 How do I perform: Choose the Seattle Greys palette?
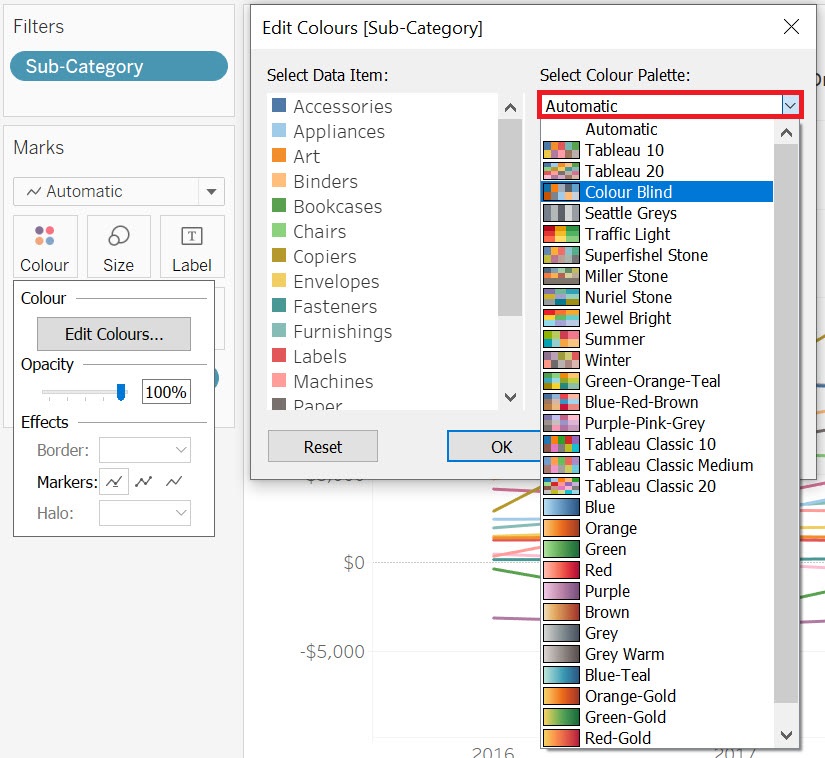[657, 213]
